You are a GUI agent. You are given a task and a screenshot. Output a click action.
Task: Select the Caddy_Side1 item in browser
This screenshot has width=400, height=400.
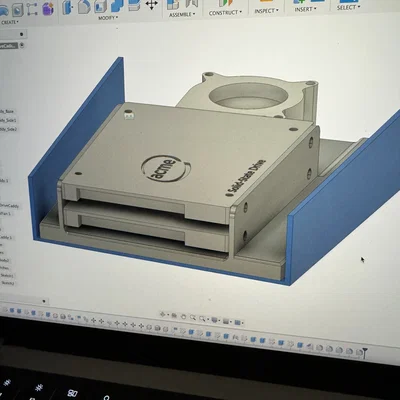[x=8, y=120]
